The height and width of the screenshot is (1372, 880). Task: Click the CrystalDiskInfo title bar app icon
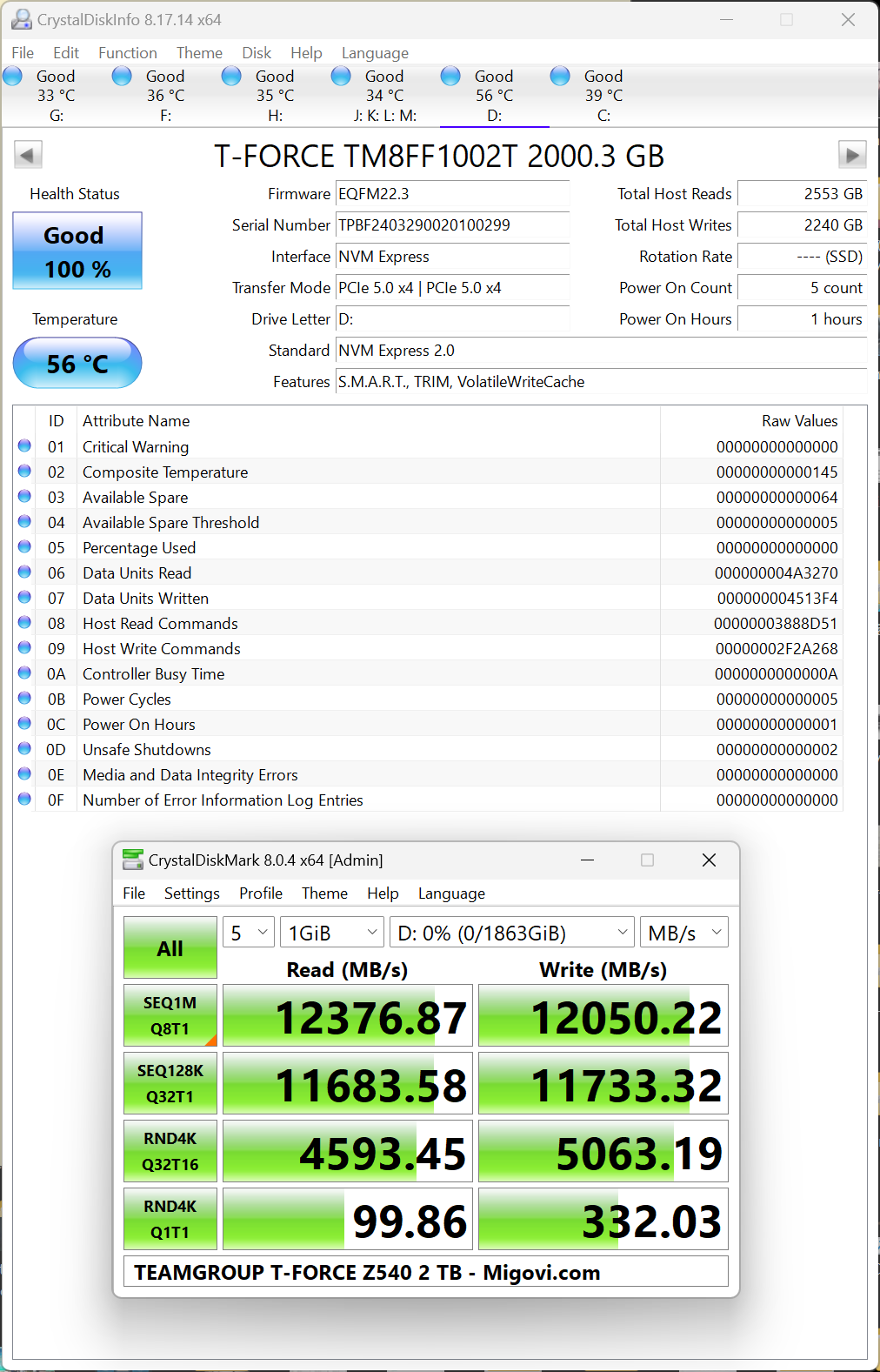(21, 19)
